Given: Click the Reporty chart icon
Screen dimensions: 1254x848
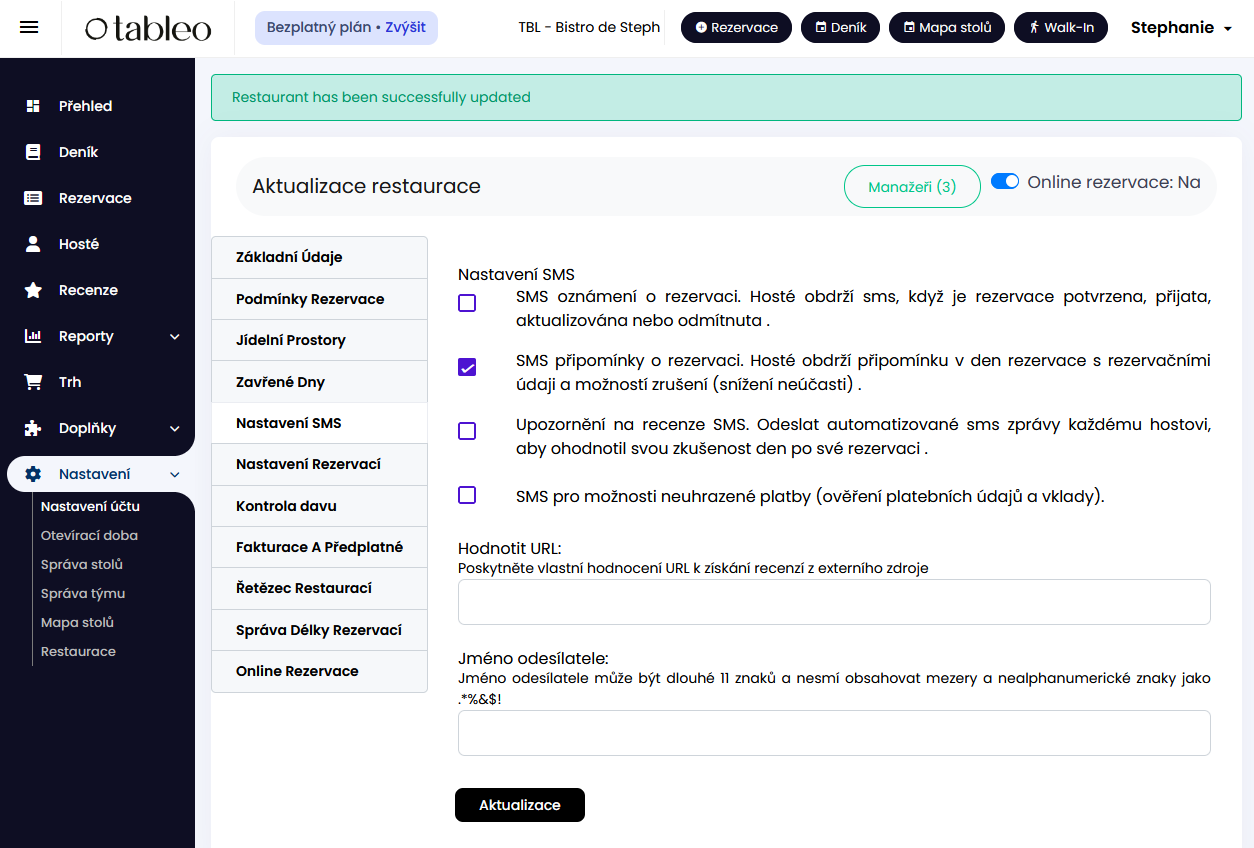Looking at the screenshot, I should point(33,336).
